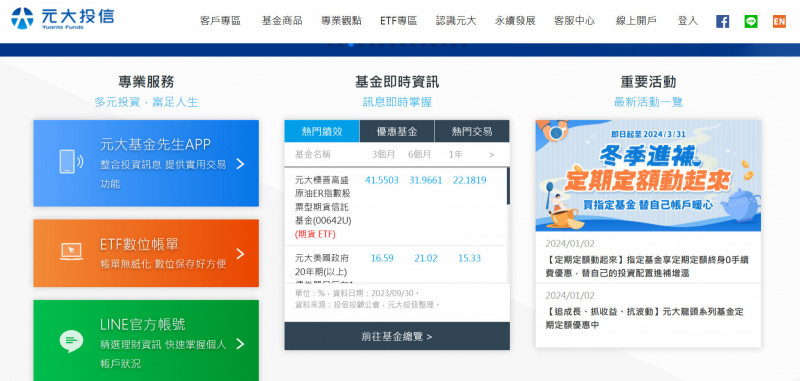
Task: Open the ETF數位帳單 card title
Action: tap(139, 244)
